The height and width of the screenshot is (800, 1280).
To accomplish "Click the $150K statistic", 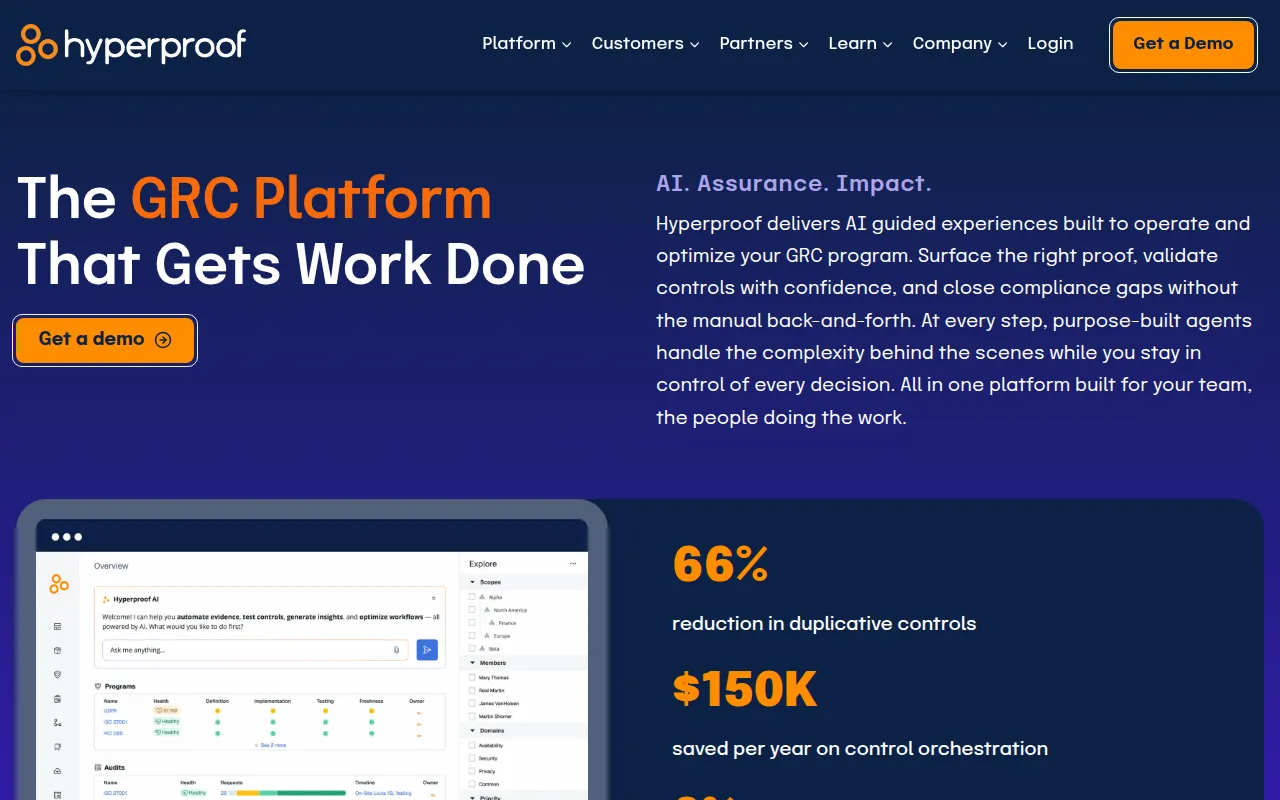I will [745, 689].
